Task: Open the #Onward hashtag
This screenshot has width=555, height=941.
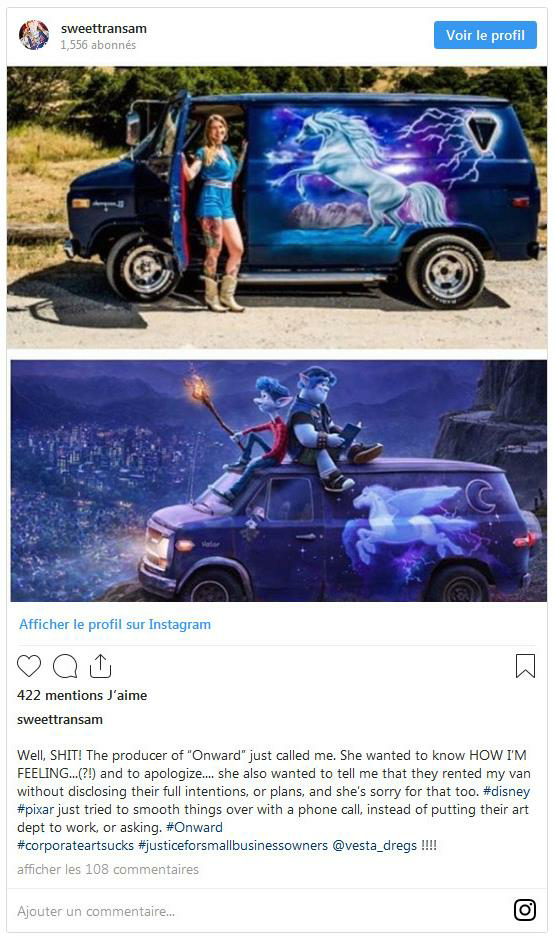Action: pos(194,827)
